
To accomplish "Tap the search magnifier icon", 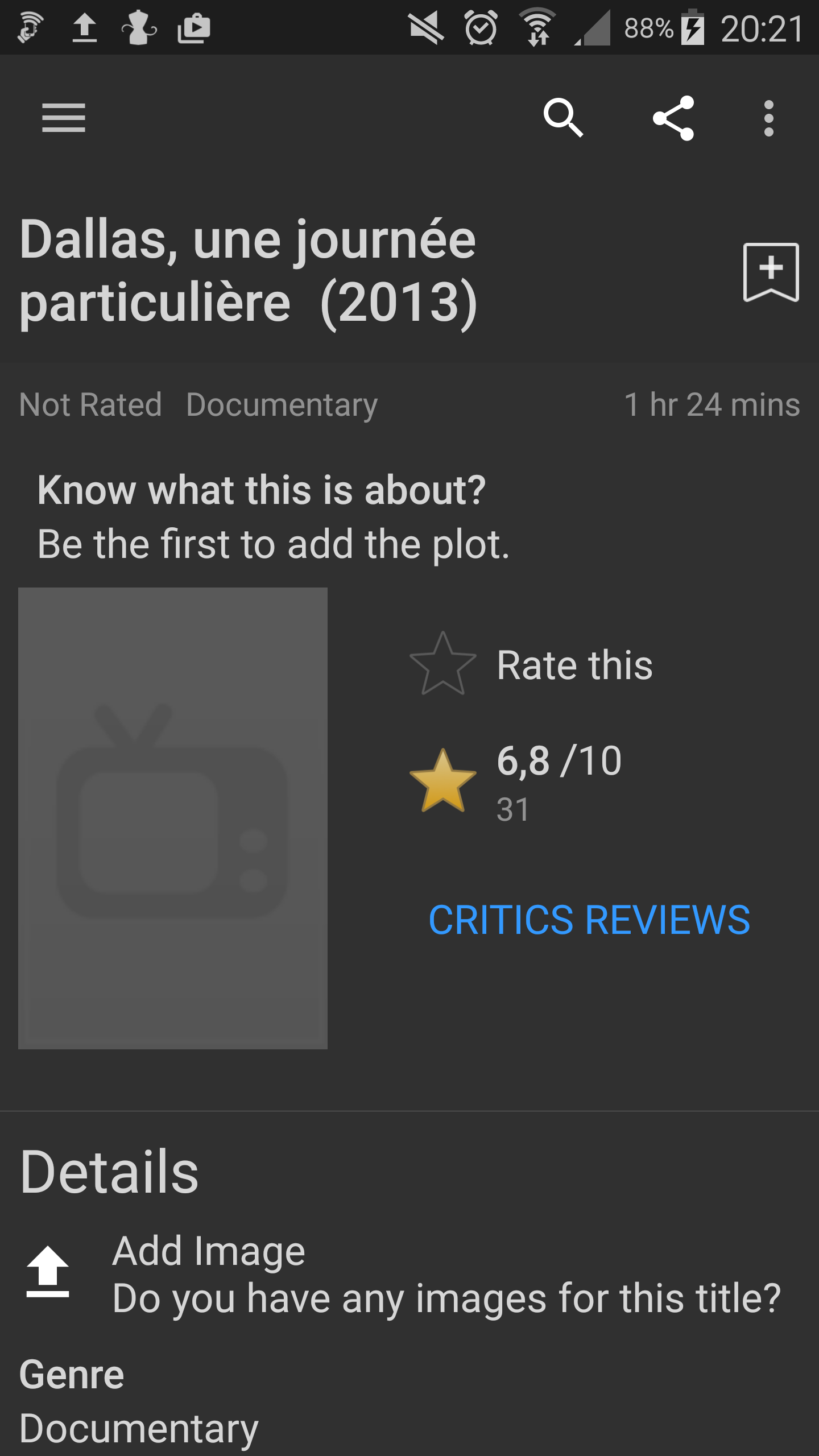I will [563, 118].
